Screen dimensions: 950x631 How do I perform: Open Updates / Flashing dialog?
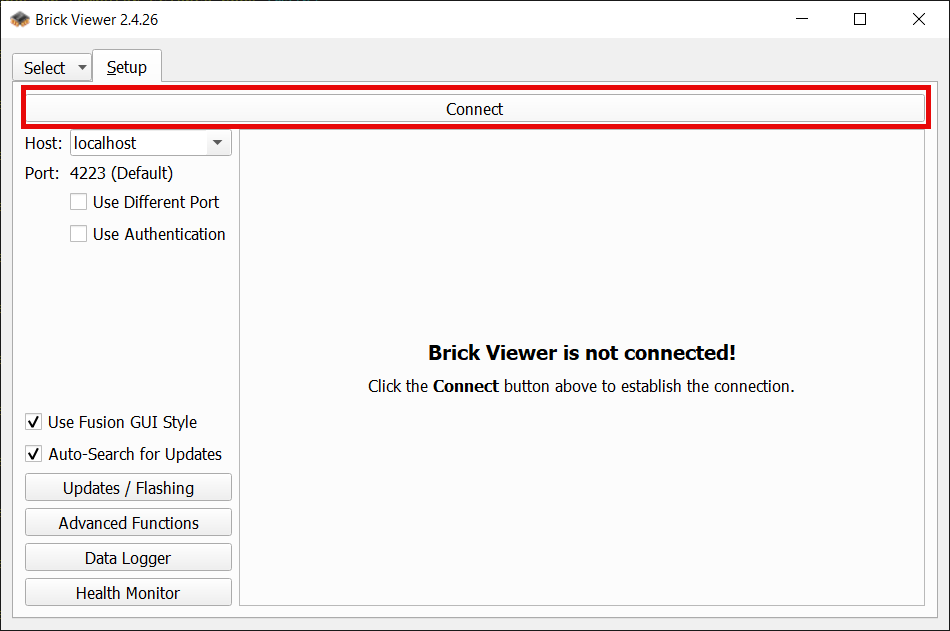pyautogui.click(x=128, y=488)
